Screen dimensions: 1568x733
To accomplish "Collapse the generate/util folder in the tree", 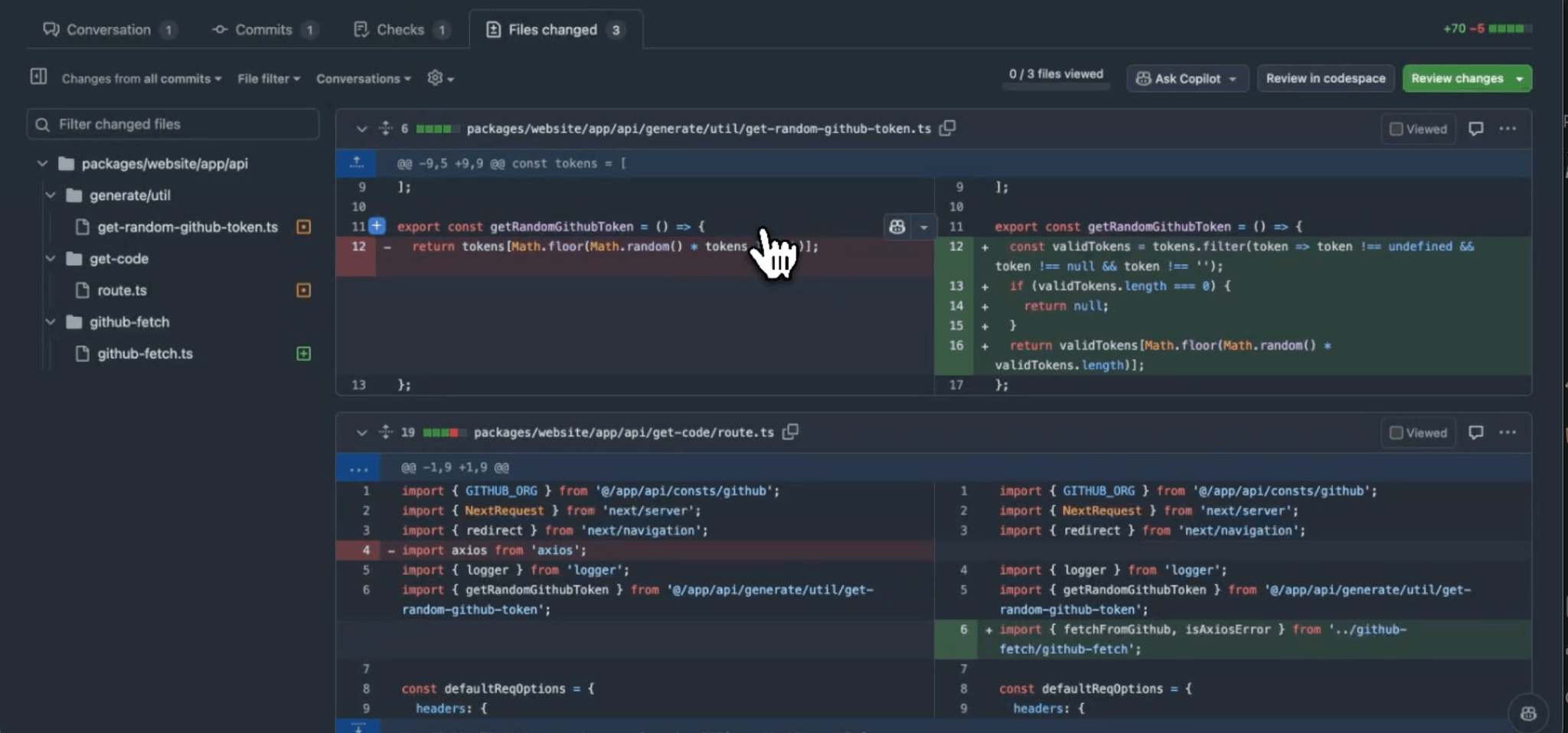I will coord(51,195).
